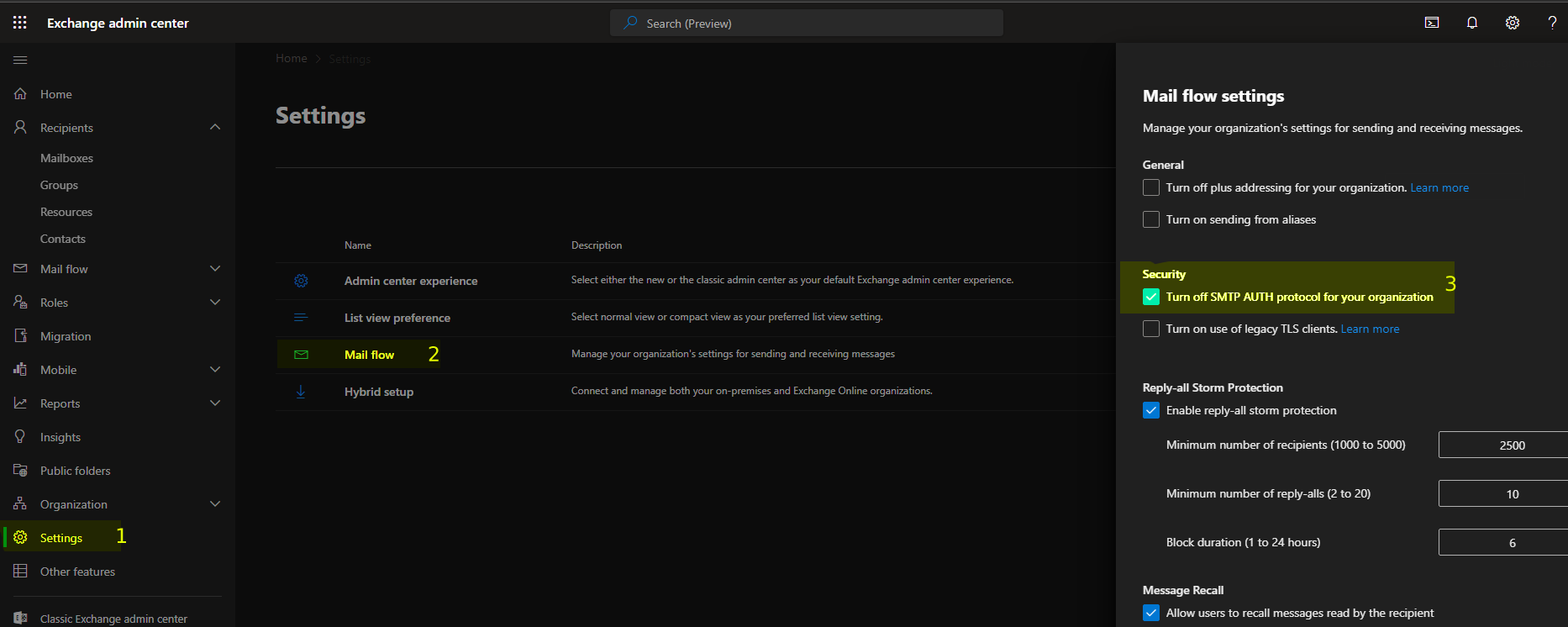Go to Public folders in sidebar
The height and width of the screenshot is (627, 1568).
(x=76, y=471)
